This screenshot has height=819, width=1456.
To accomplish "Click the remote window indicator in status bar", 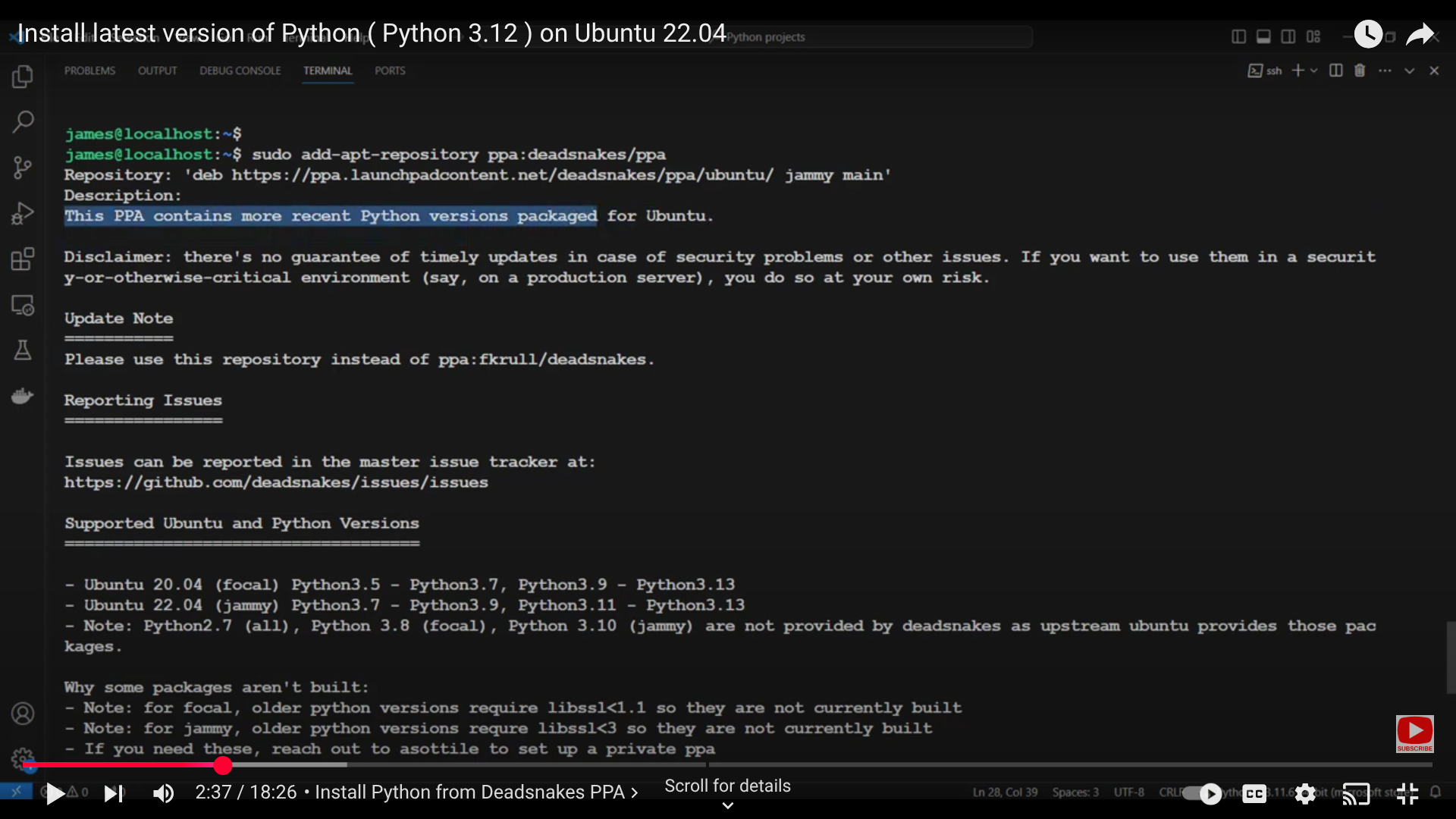I will [x=16, y=792].
